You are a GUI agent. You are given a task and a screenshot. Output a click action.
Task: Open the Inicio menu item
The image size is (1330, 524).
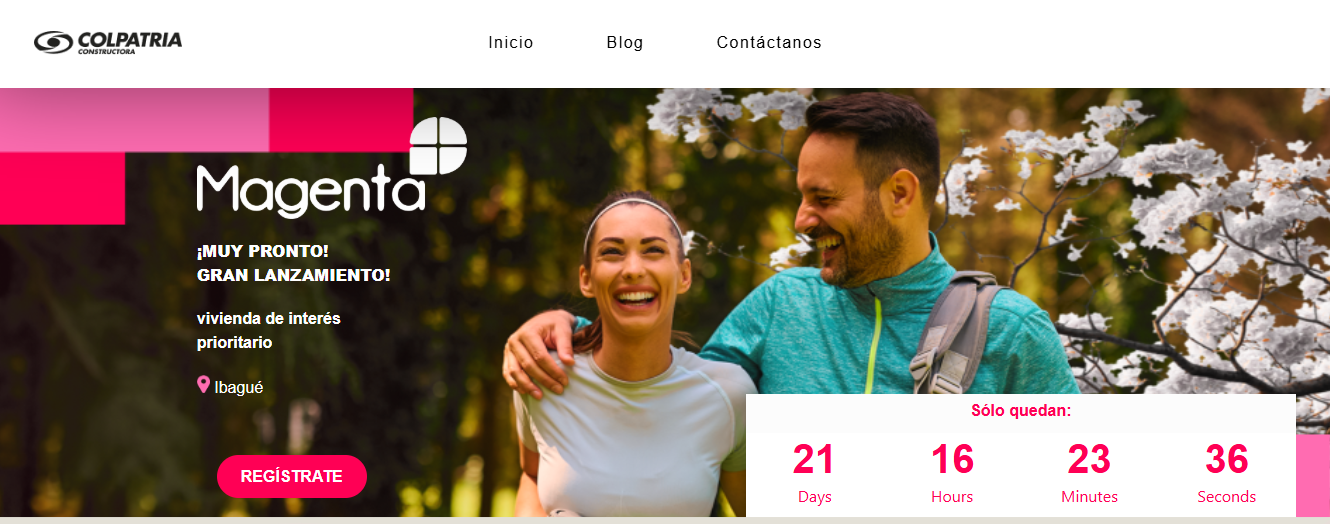click(511, 43)
